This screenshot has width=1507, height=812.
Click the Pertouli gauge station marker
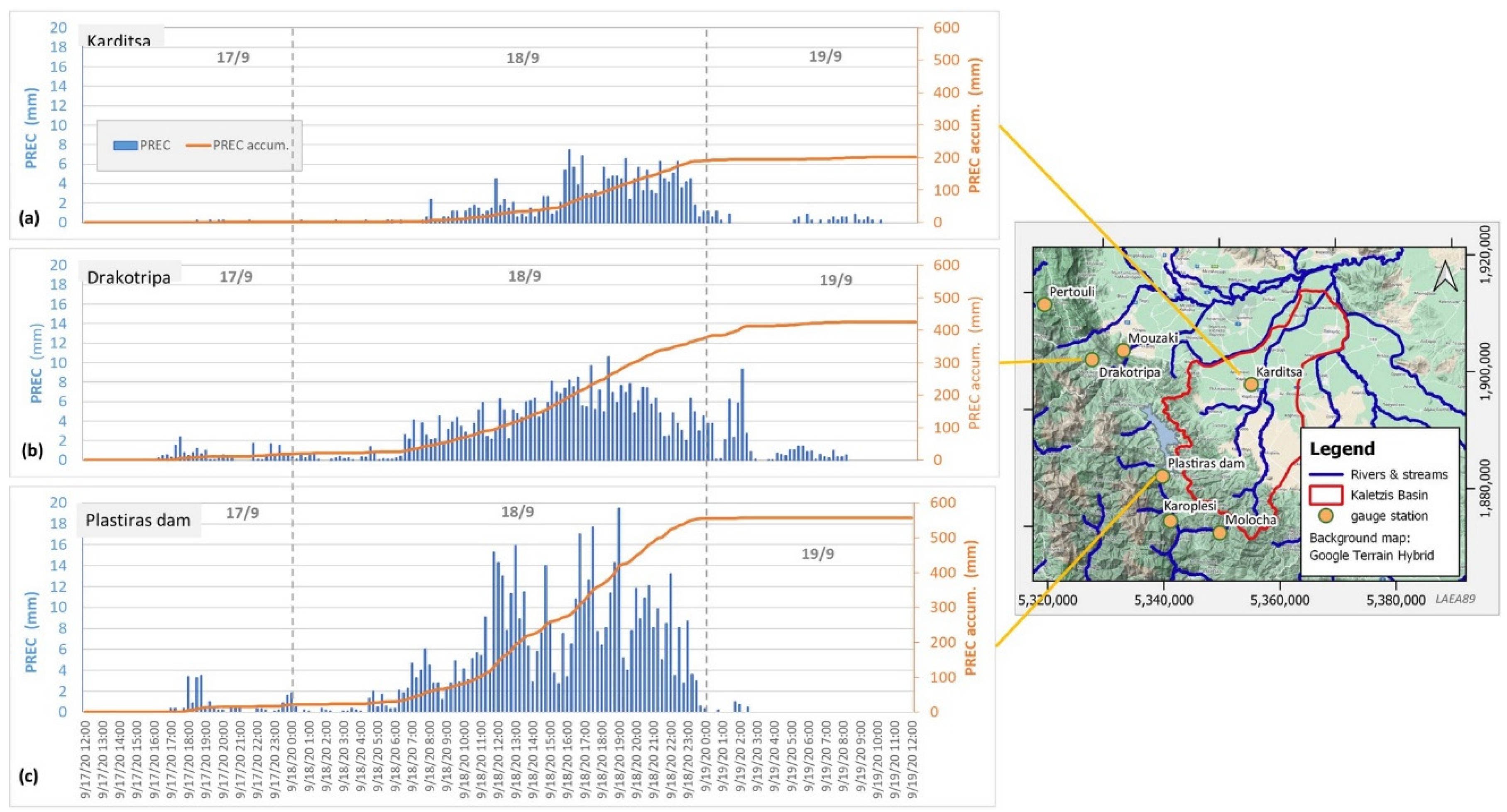tap(1044, 305)
